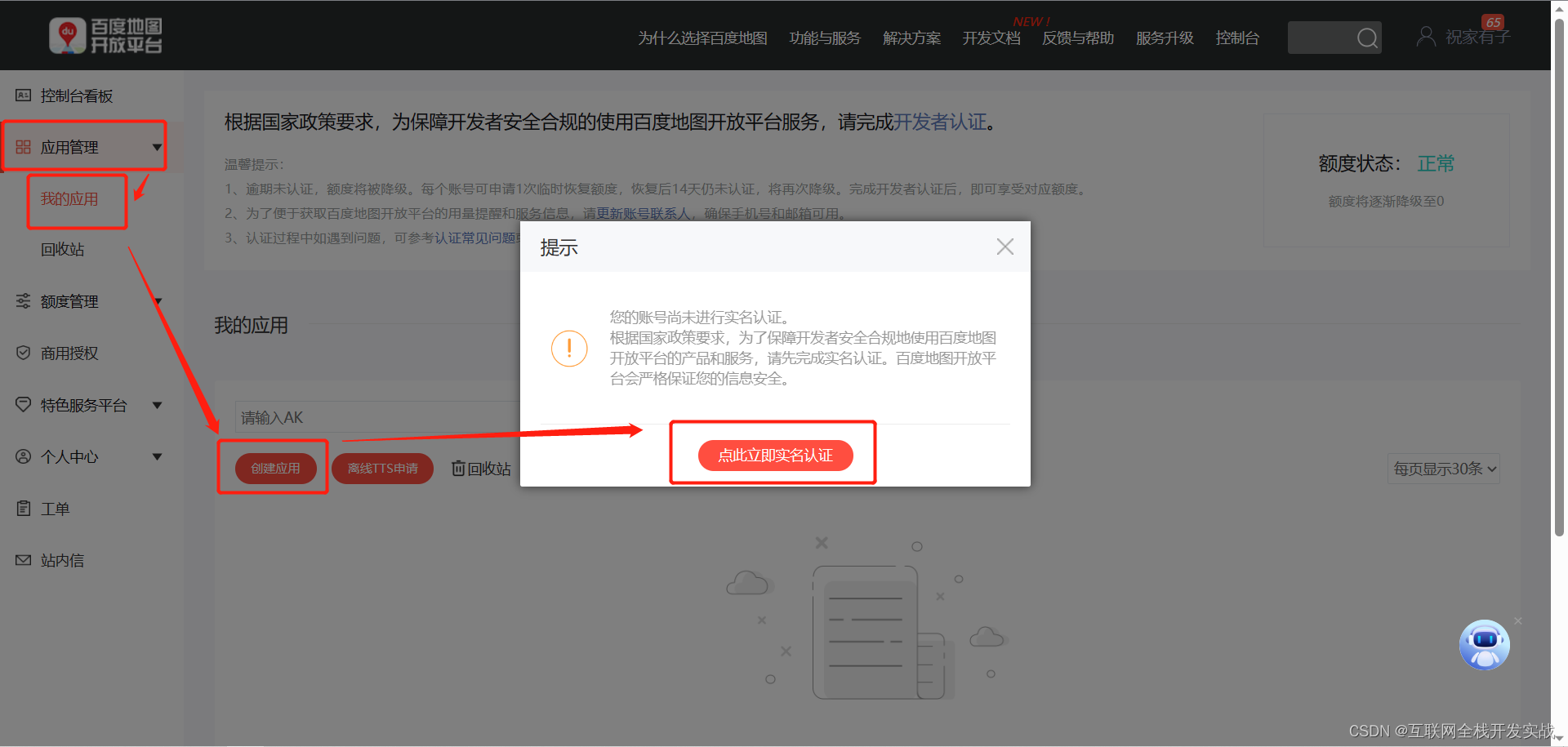Click the 创建应用 button

275,468
